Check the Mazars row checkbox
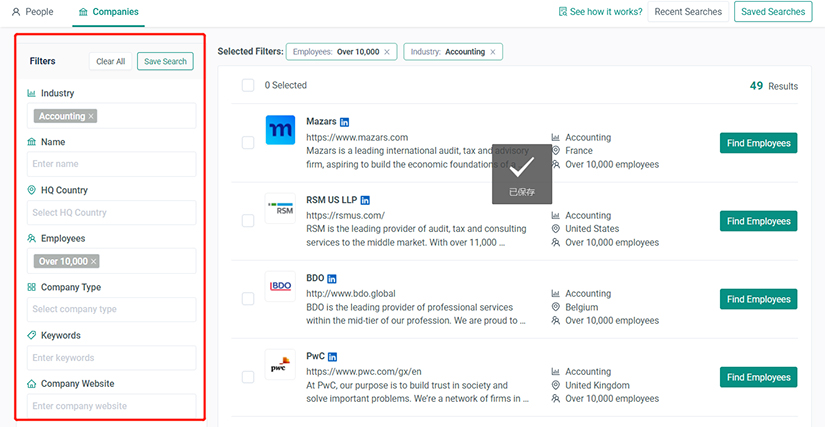825x427 pixels. coord(248,143)
